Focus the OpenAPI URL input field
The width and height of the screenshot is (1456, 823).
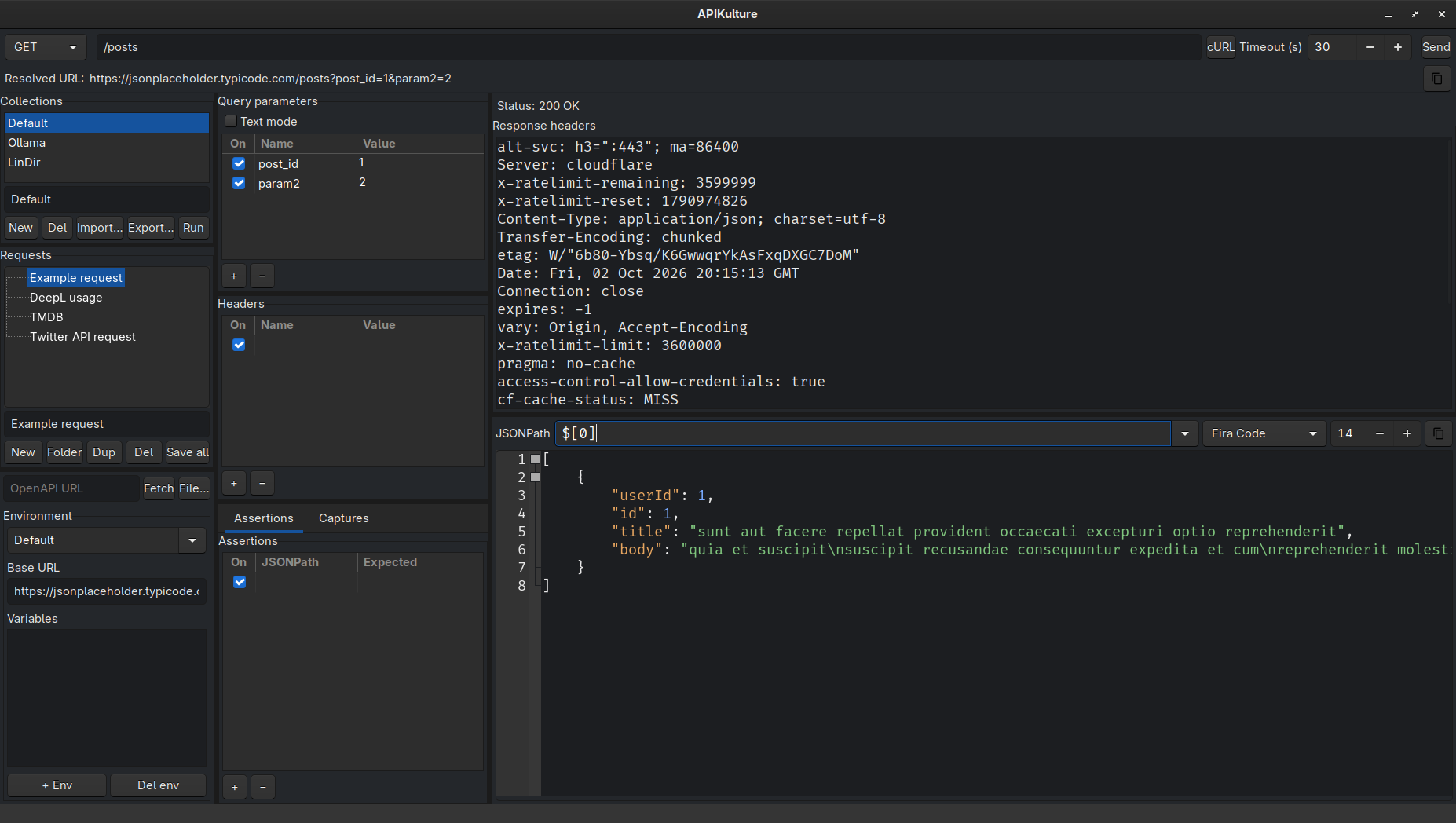point(71,488)
